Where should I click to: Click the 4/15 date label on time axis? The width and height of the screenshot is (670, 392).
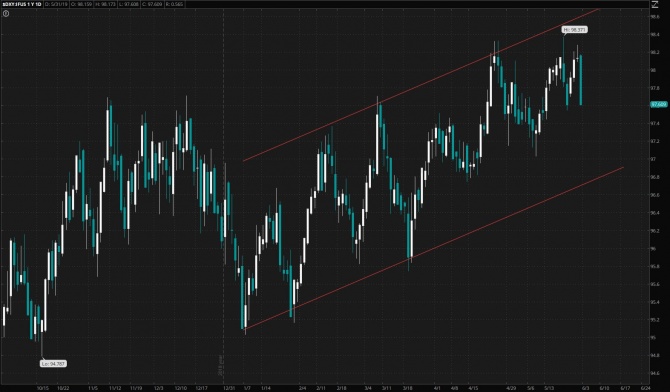[x=473, y=388]
